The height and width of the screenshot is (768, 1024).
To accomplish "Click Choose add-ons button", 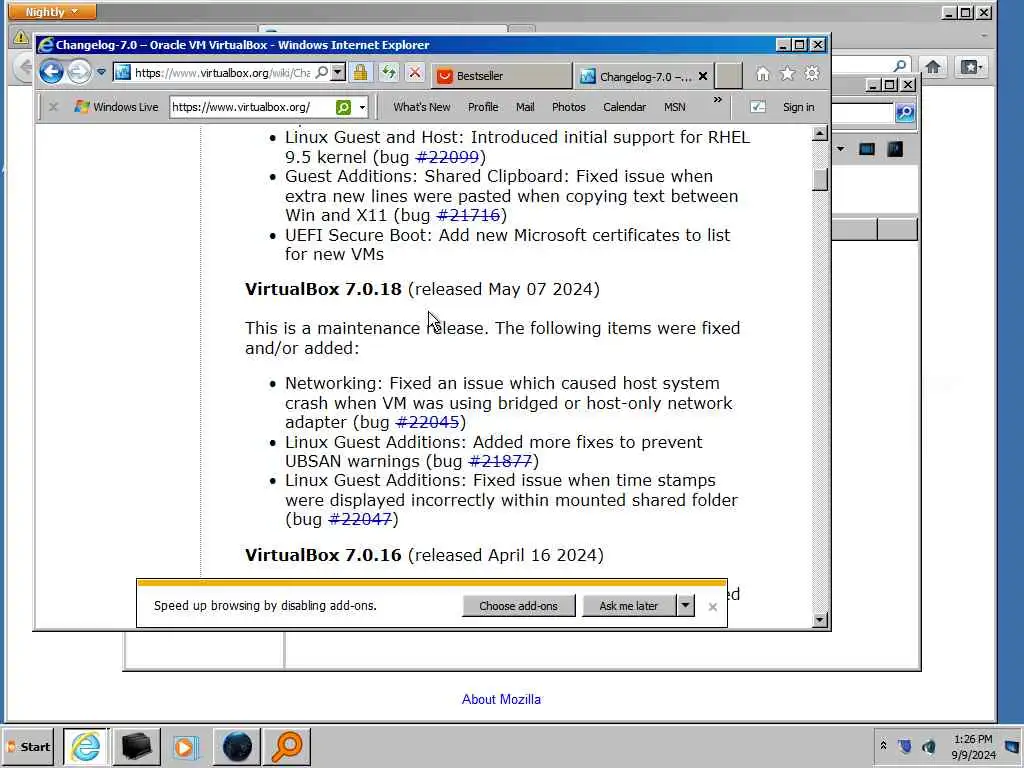I will pyautogui.click(x=519, y=606).
